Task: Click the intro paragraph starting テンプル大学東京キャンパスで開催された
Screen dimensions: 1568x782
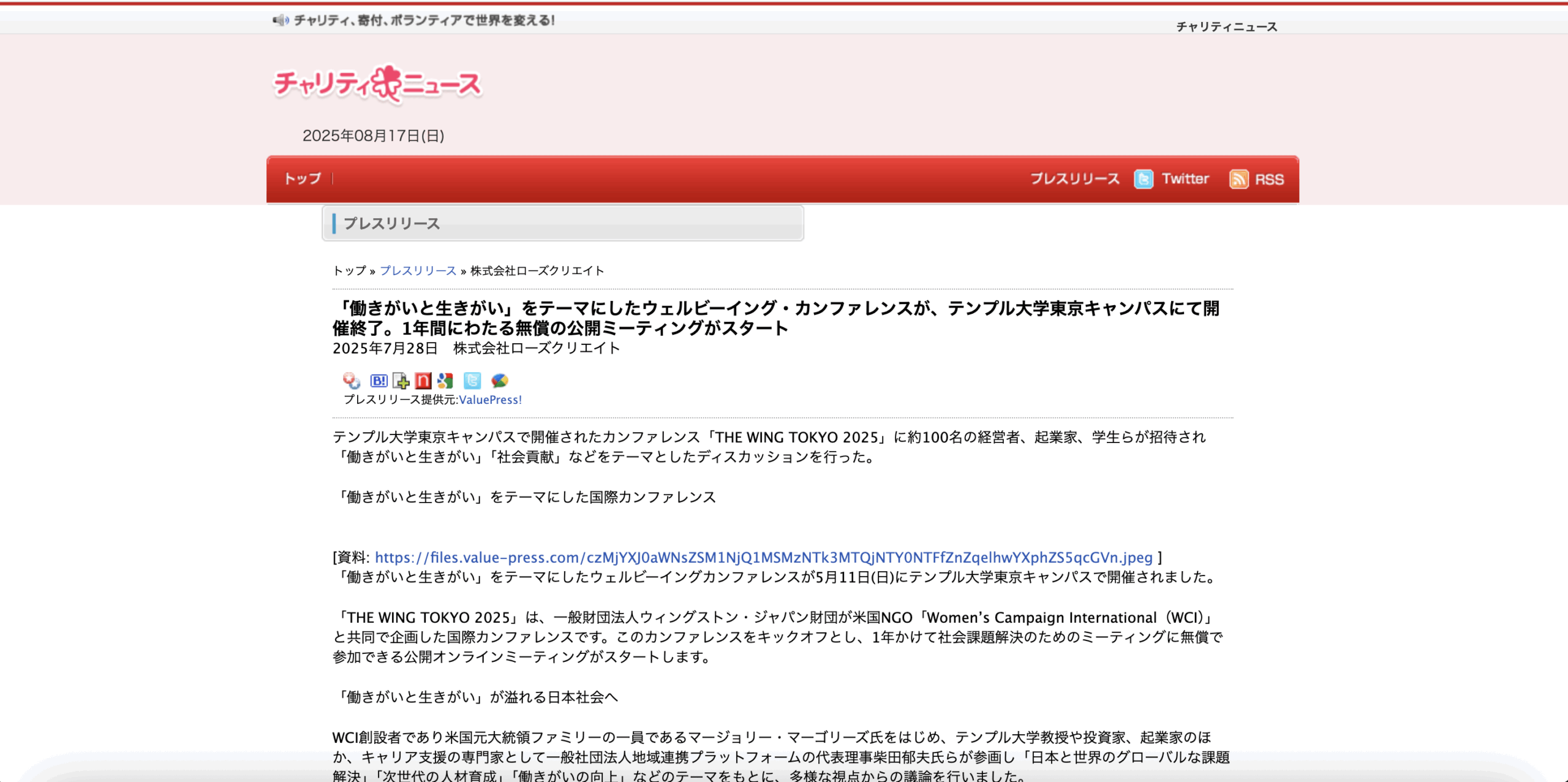Action: 769,447
